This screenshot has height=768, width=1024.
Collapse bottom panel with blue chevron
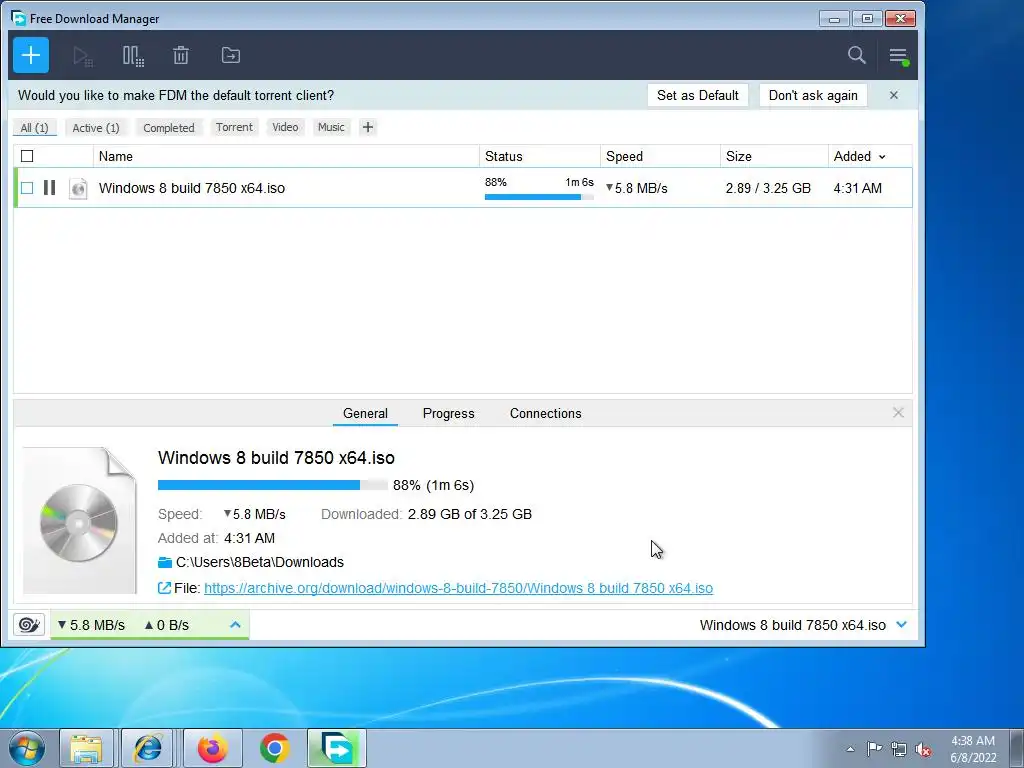pos(902,625)
